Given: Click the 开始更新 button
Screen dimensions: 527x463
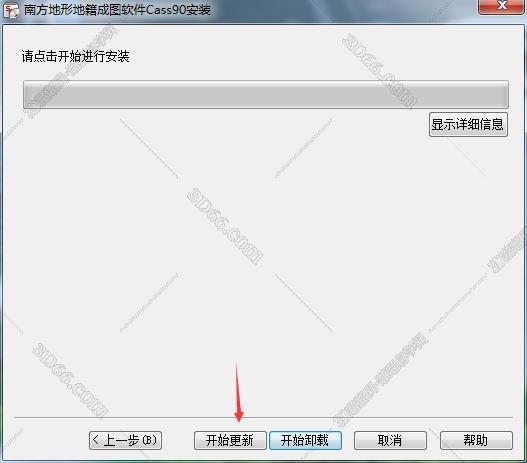Looking at the screenshot, I should pos(230,440).
